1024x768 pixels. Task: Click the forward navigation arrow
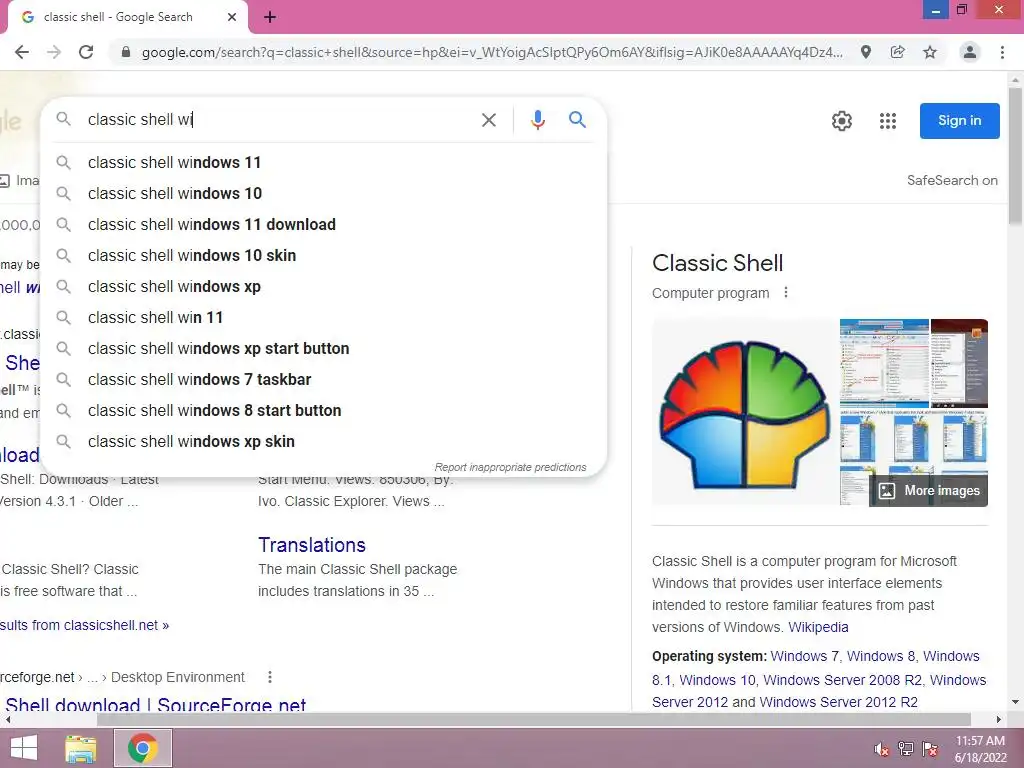point(54,52)
